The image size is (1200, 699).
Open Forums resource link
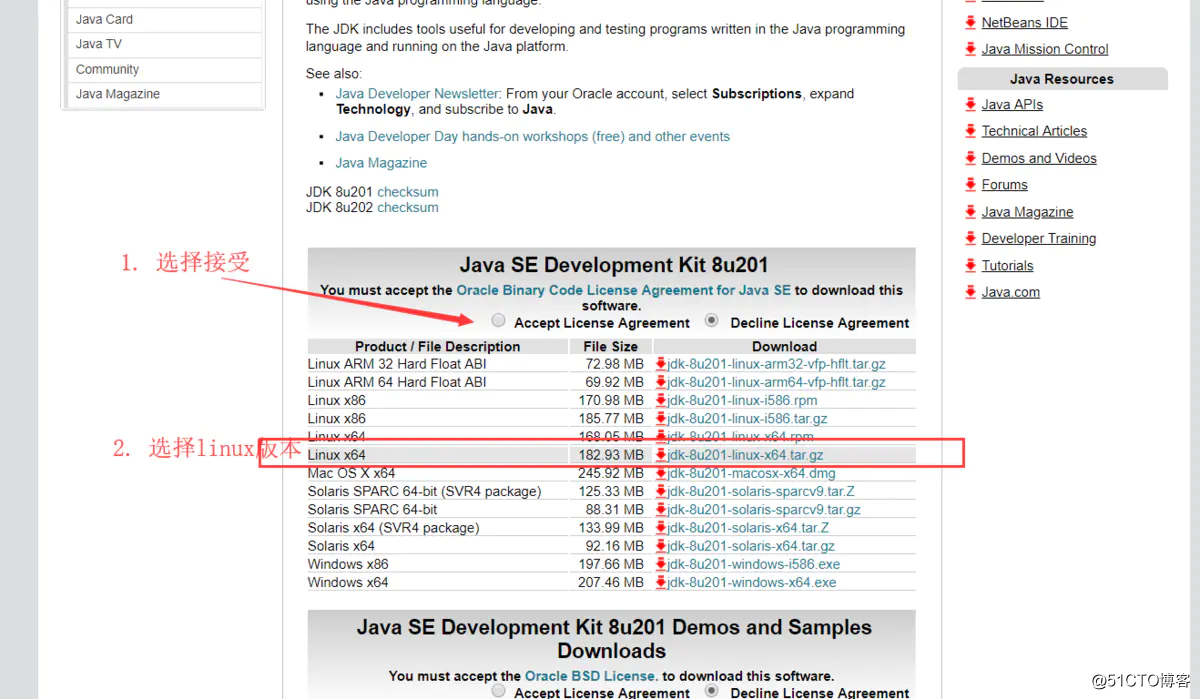pyautogui.click(x=1005, y=185)
